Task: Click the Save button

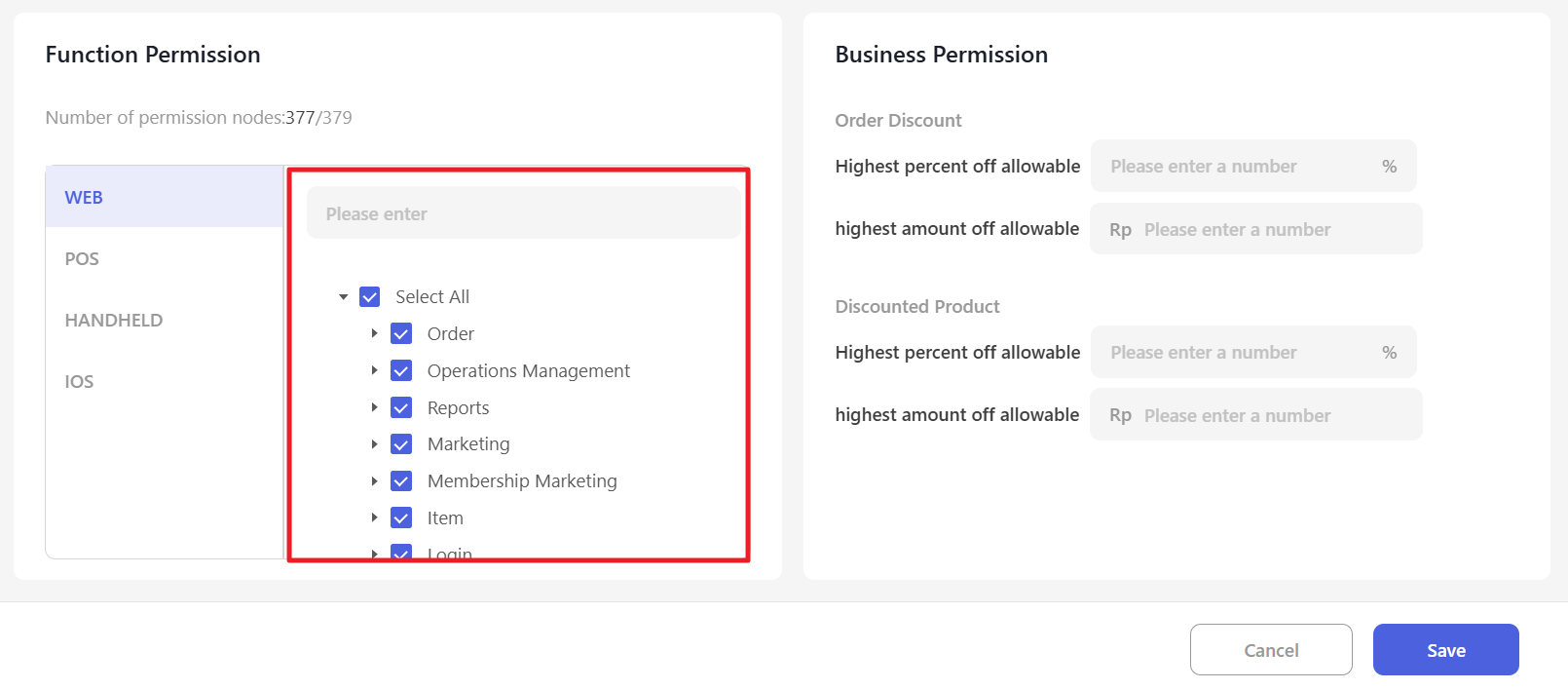Action: click(x=1445, y=650)
